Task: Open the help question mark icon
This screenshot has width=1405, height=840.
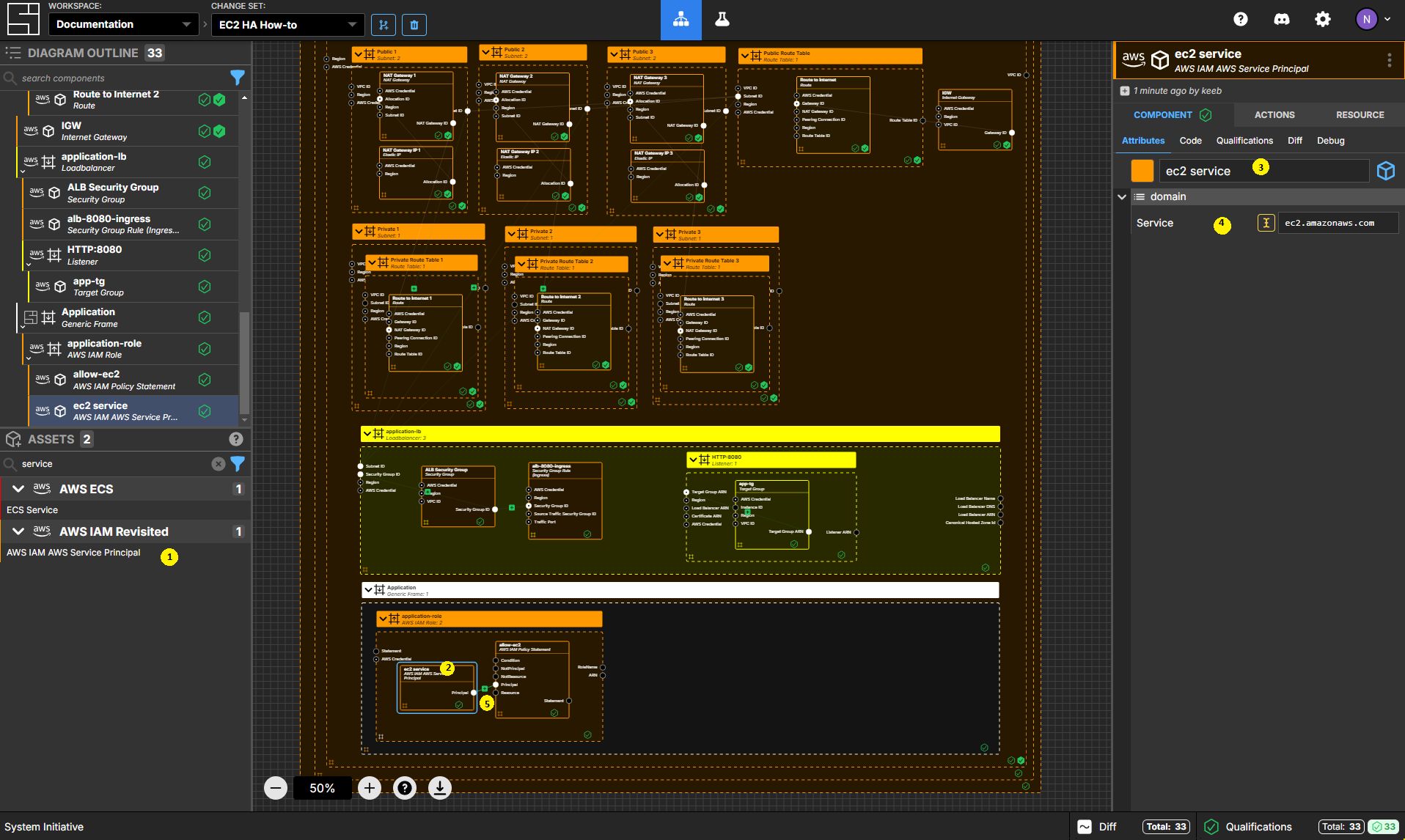Action: [x=1241, y=20]
